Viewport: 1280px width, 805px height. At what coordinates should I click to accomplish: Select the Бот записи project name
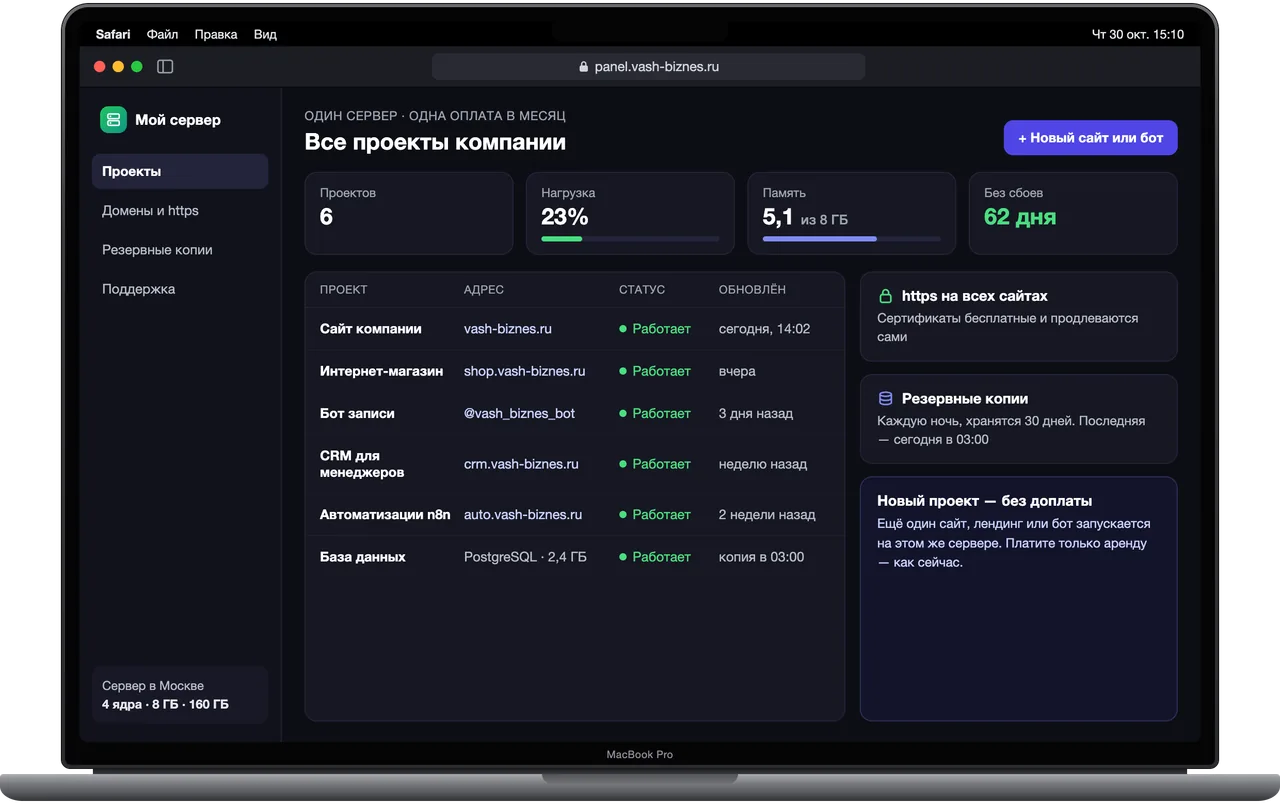pos(357,413)
